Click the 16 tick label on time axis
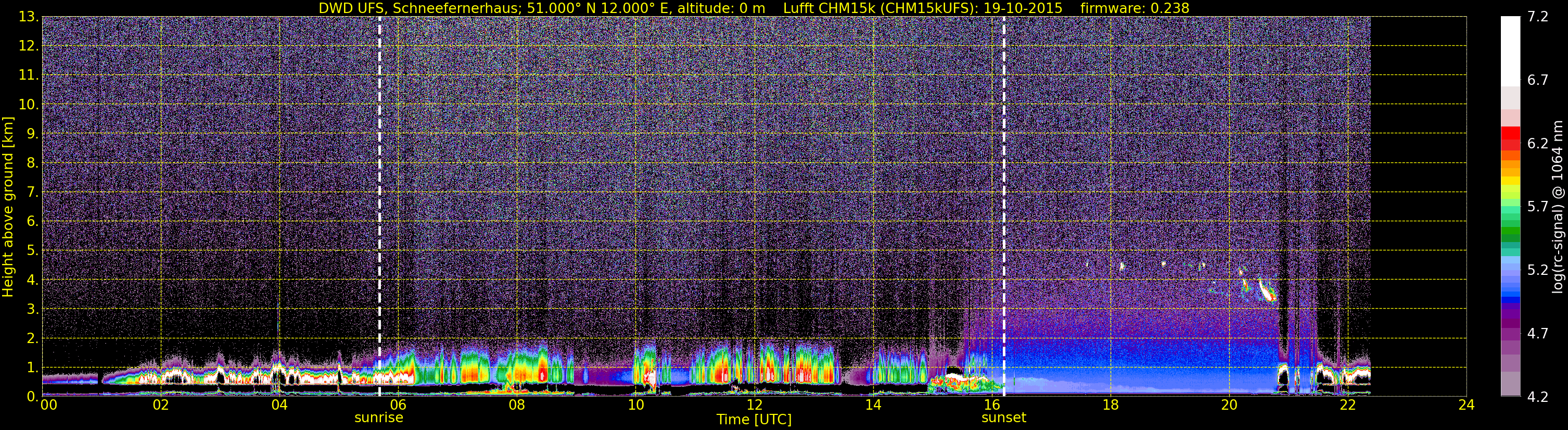The height and width of the screenshot is (430, 1568). point(991,406)
